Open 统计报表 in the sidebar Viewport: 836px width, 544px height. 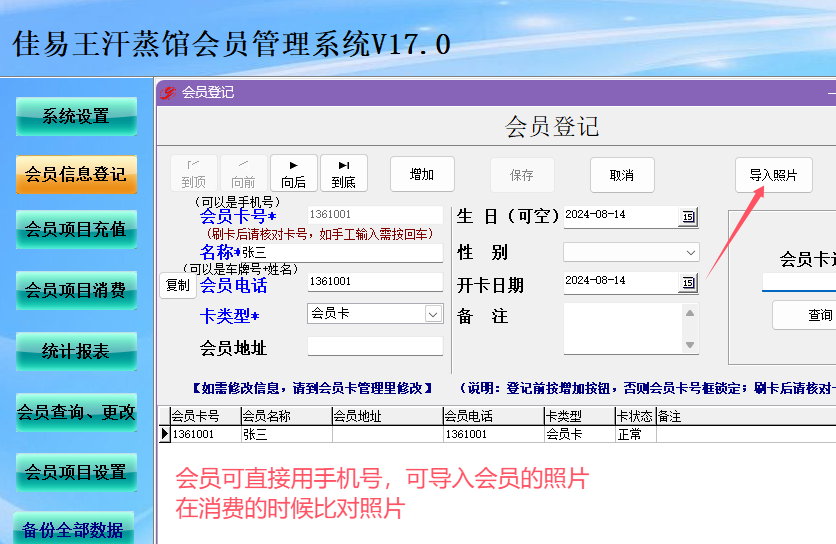[76, 351]
